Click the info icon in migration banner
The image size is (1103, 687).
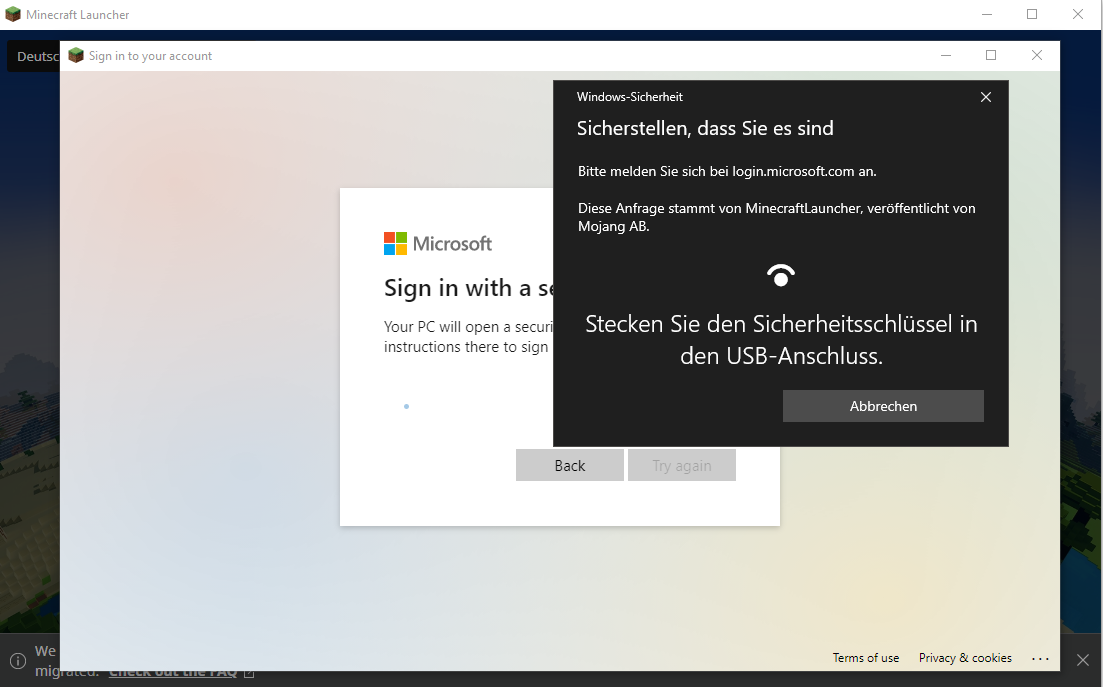pos(18,661)
